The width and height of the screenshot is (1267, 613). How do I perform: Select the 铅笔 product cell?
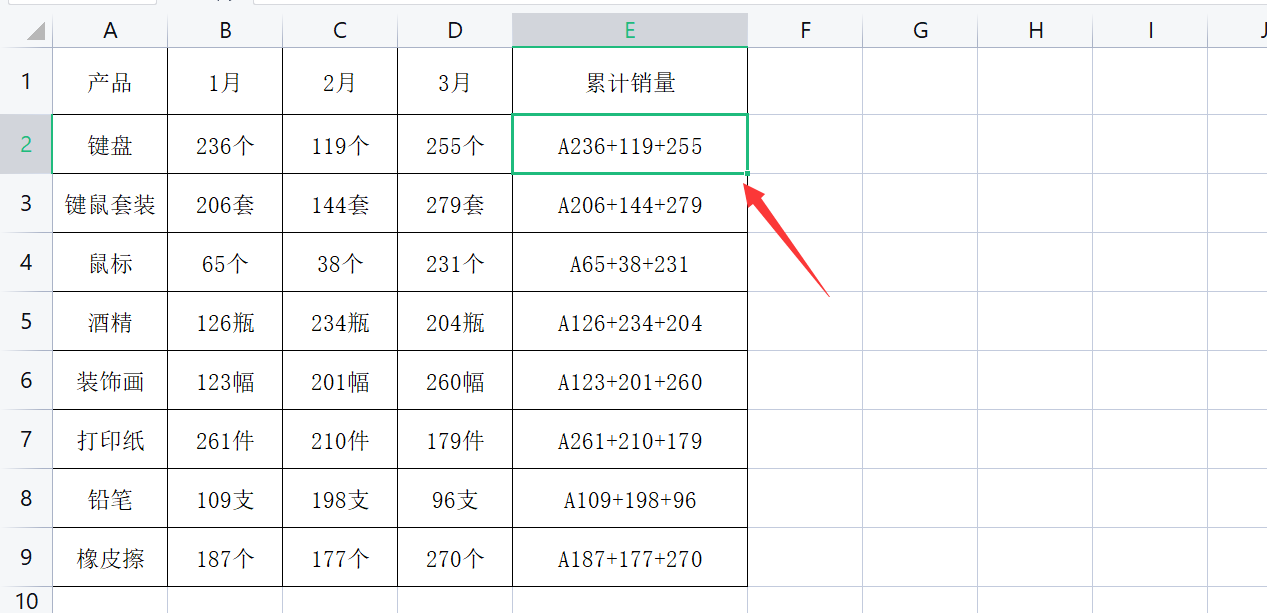point(110,500)
